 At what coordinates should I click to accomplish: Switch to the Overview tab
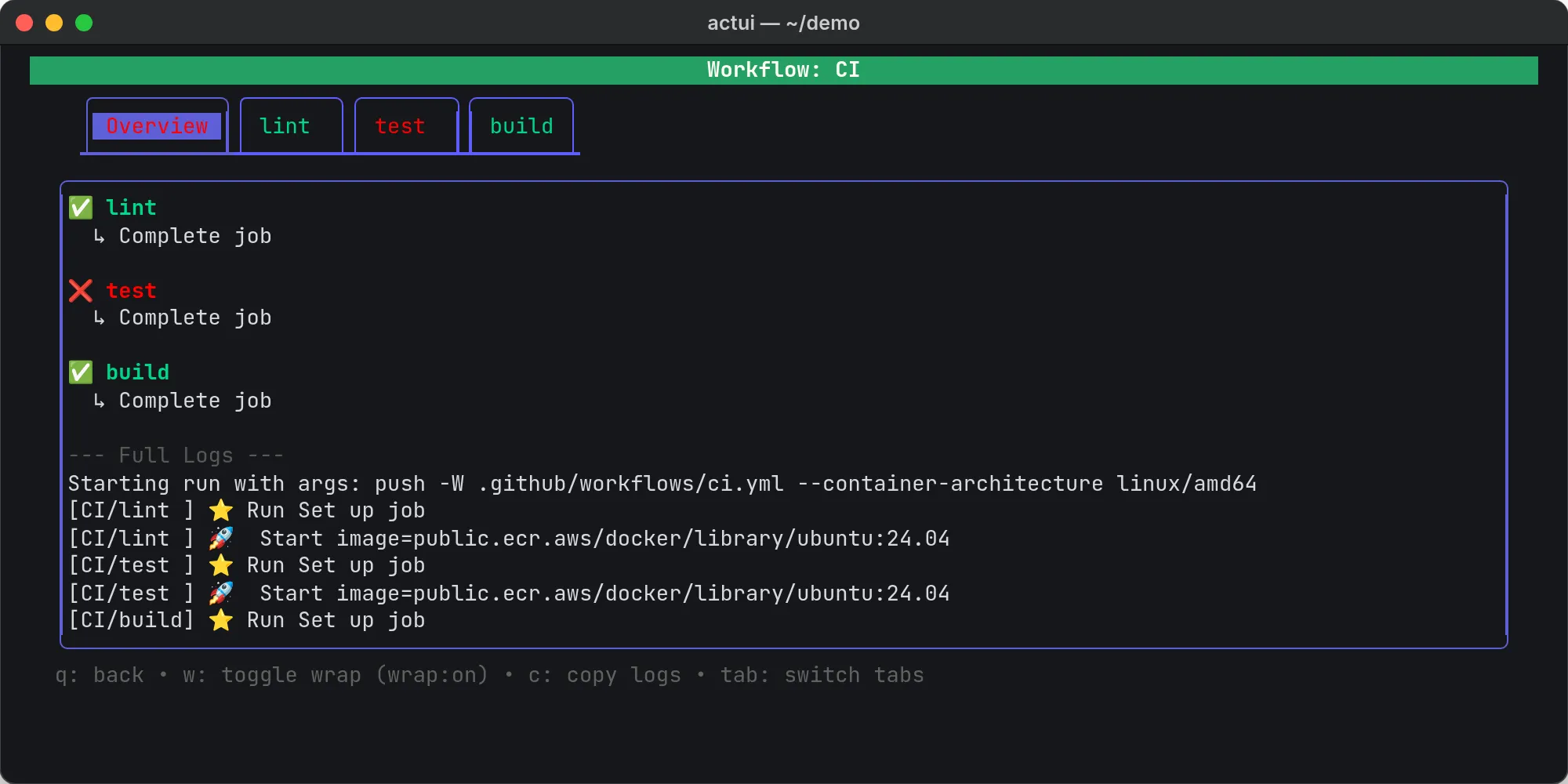click(x=157, y=125)
